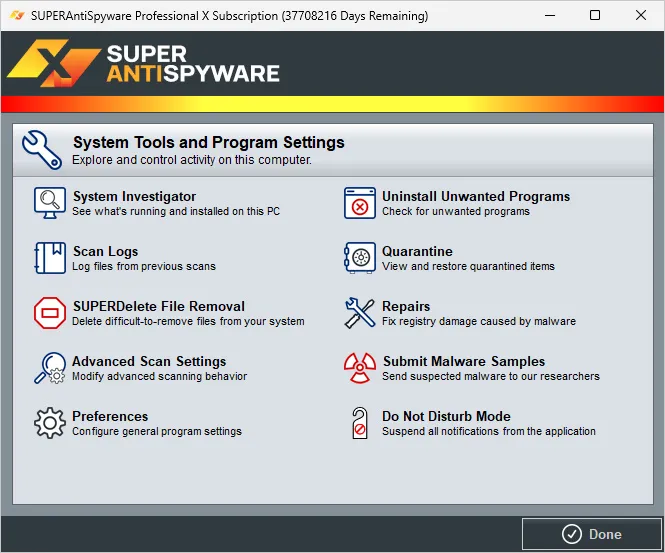Click the "System Tools and Program Settings" heading

click(x=209, y=142)
